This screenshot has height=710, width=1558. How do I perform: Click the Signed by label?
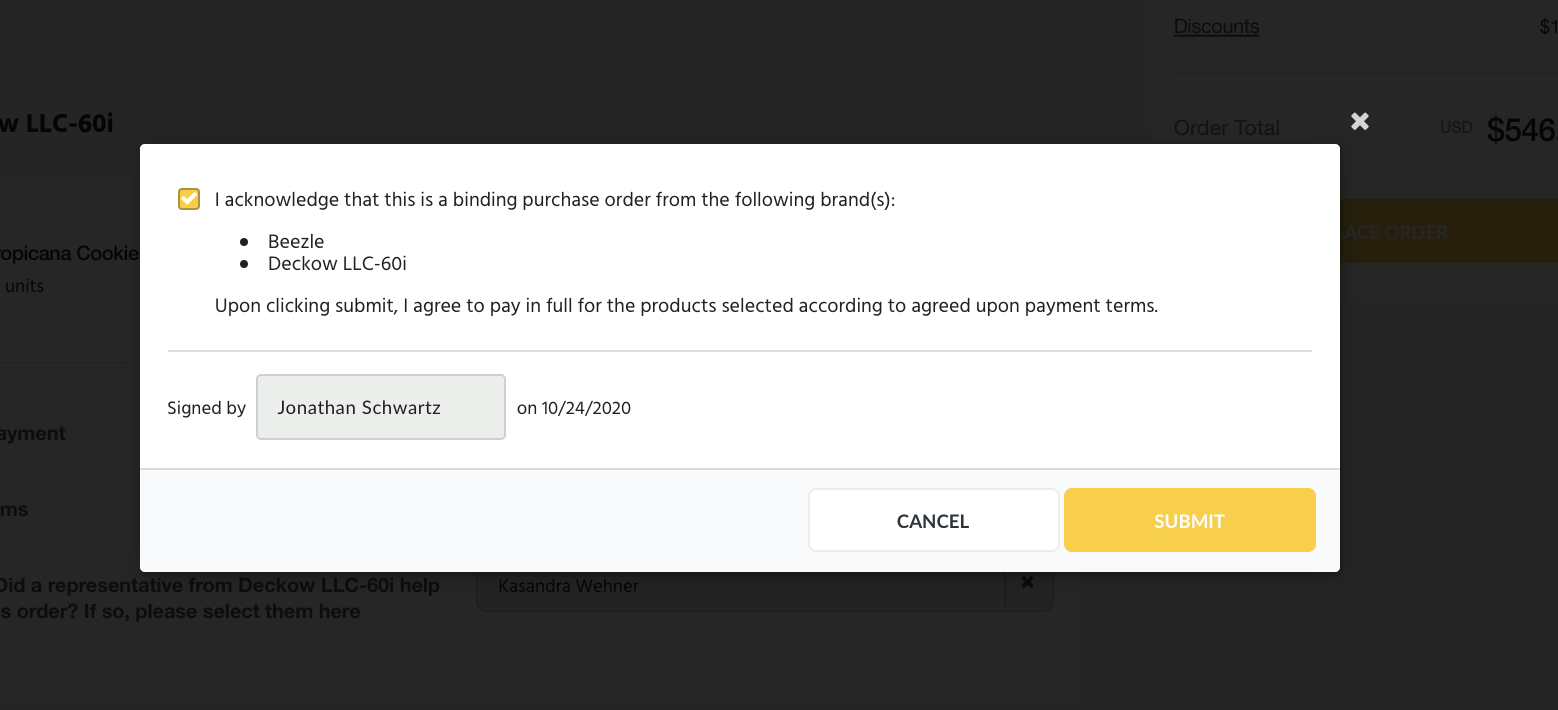[207, 408]
